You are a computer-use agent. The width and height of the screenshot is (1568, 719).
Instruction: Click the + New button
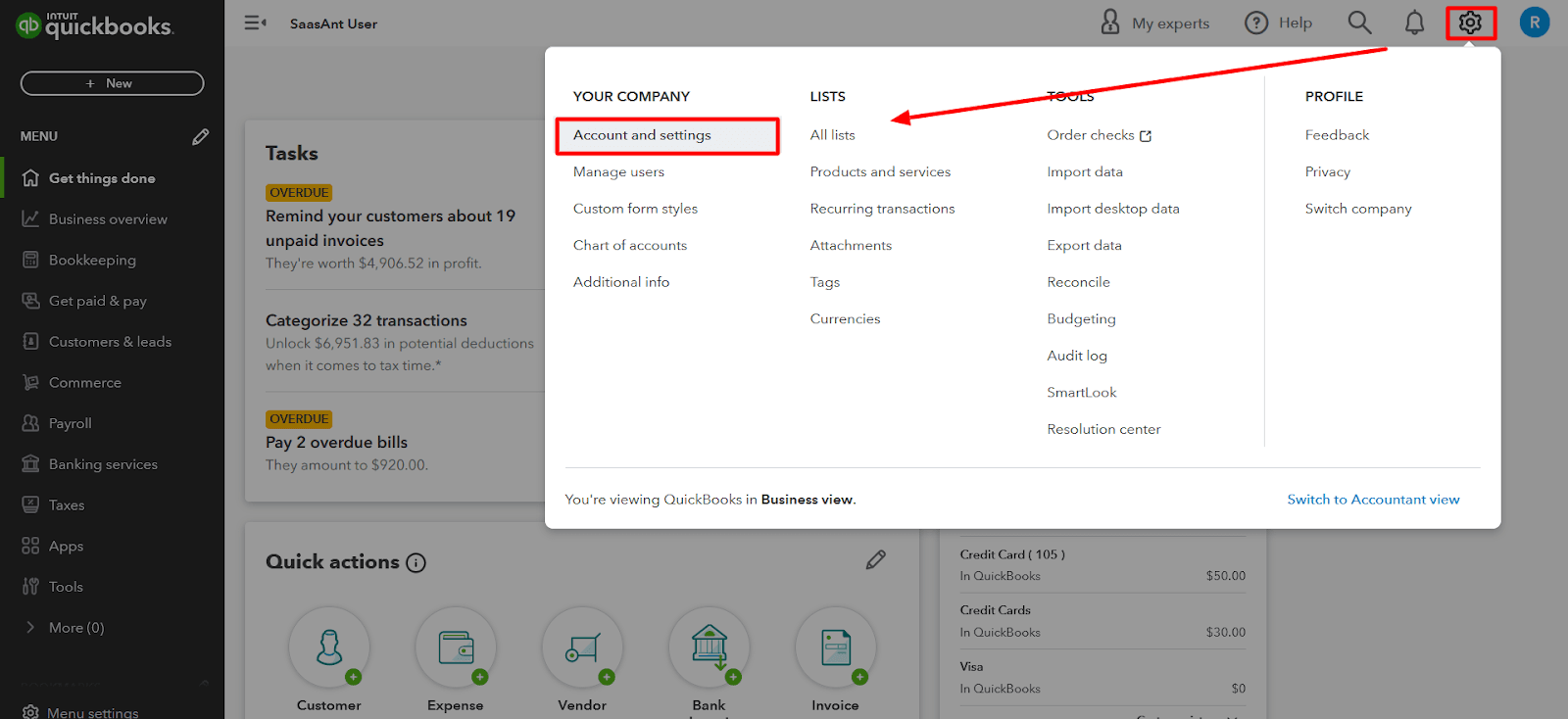pos(112,83)
